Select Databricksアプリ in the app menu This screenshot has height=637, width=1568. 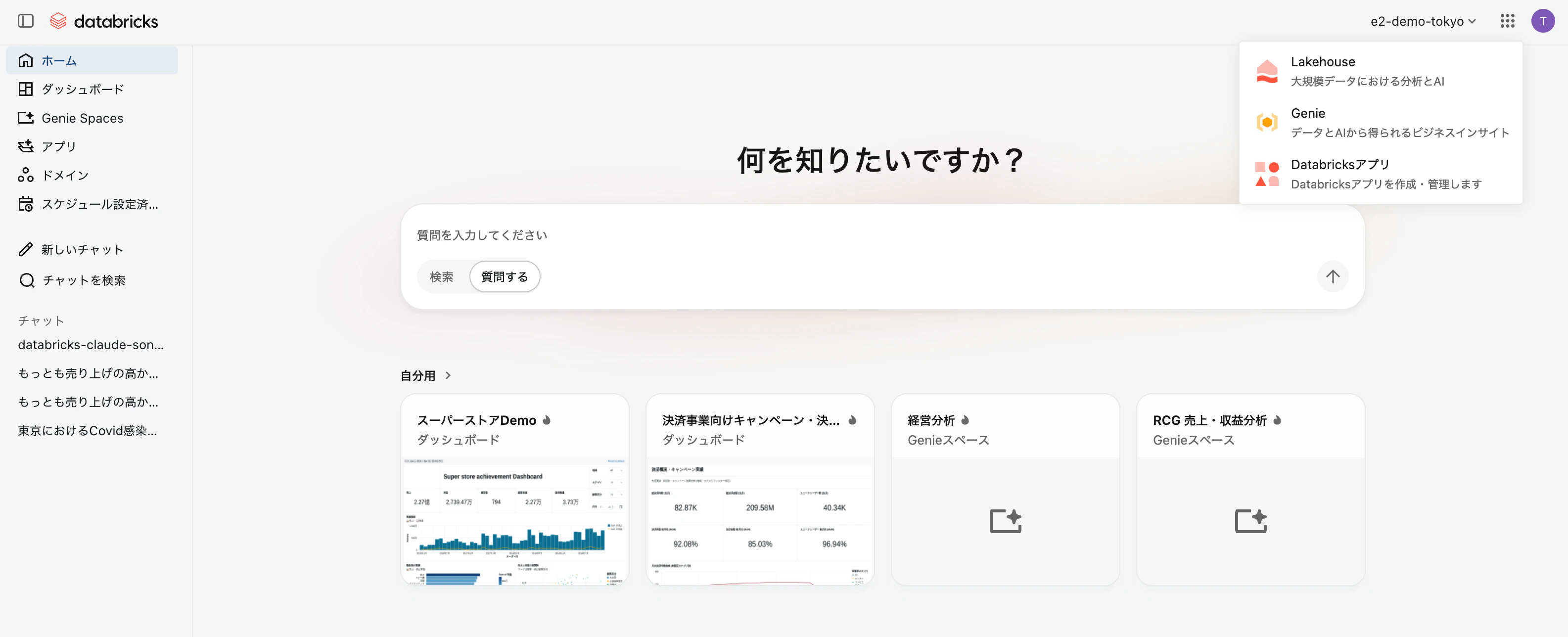pos(1381,174)
